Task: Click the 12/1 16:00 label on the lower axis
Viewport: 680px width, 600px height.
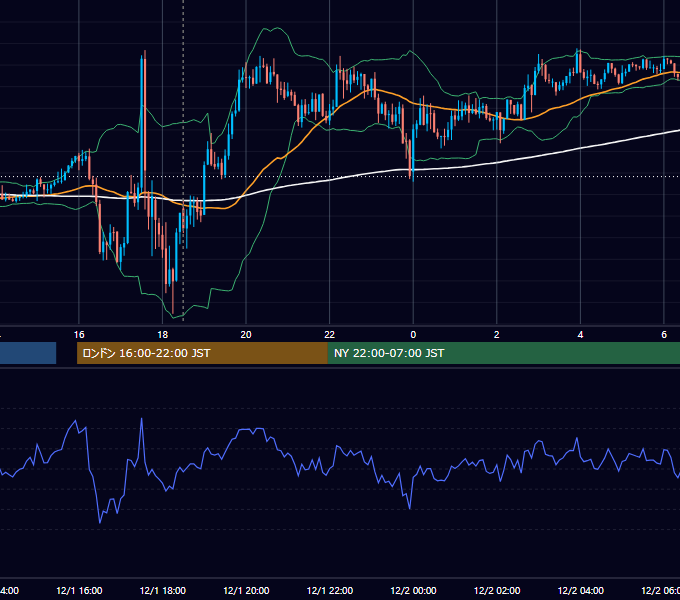Action: click(x=79, y=590)
